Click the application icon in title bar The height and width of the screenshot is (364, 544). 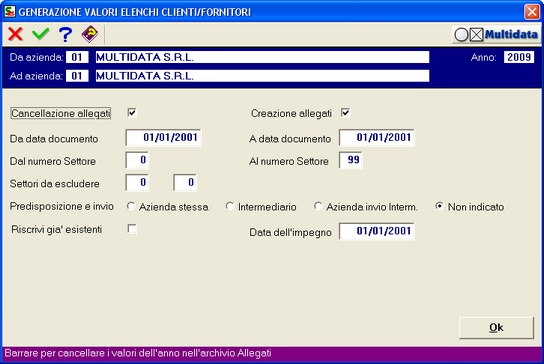pyautogui.click(x=9, y=11)
